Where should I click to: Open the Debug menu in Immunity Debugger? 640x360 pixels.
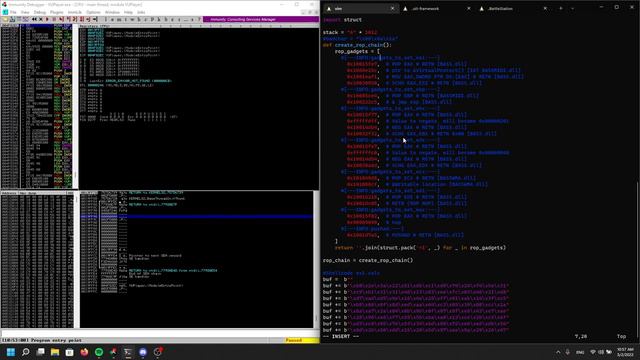pyautogui.click(x=40, y=12)
